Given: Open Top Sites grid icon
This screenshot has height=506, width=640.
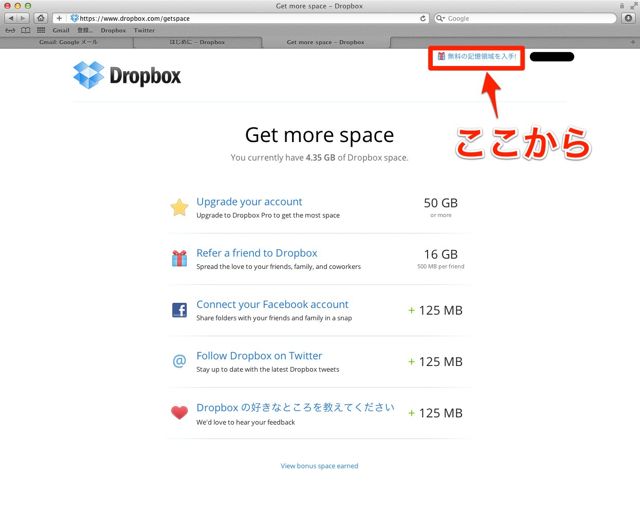Looking at the screenshot, I should pos(41,30).
